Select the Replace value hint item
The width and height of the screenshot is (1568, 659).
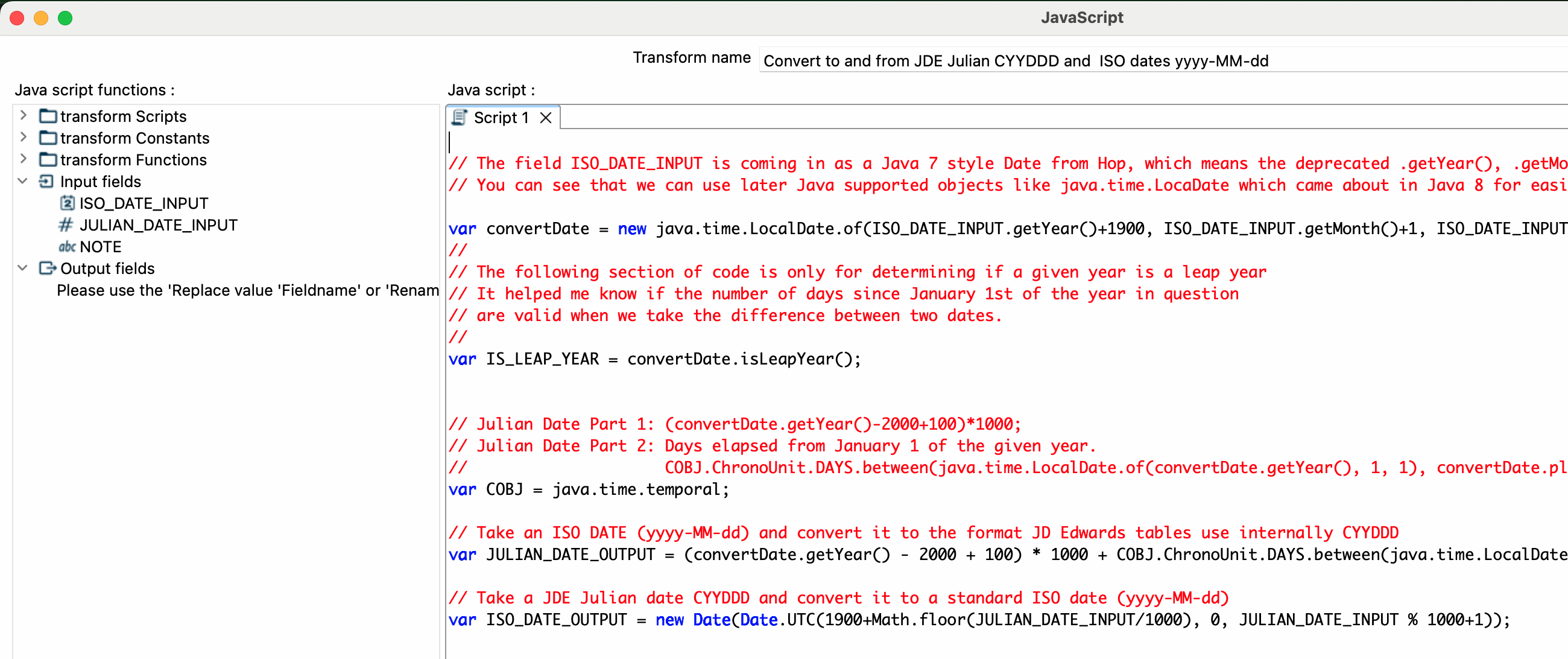pyautogui.click(x=247, y=290)
